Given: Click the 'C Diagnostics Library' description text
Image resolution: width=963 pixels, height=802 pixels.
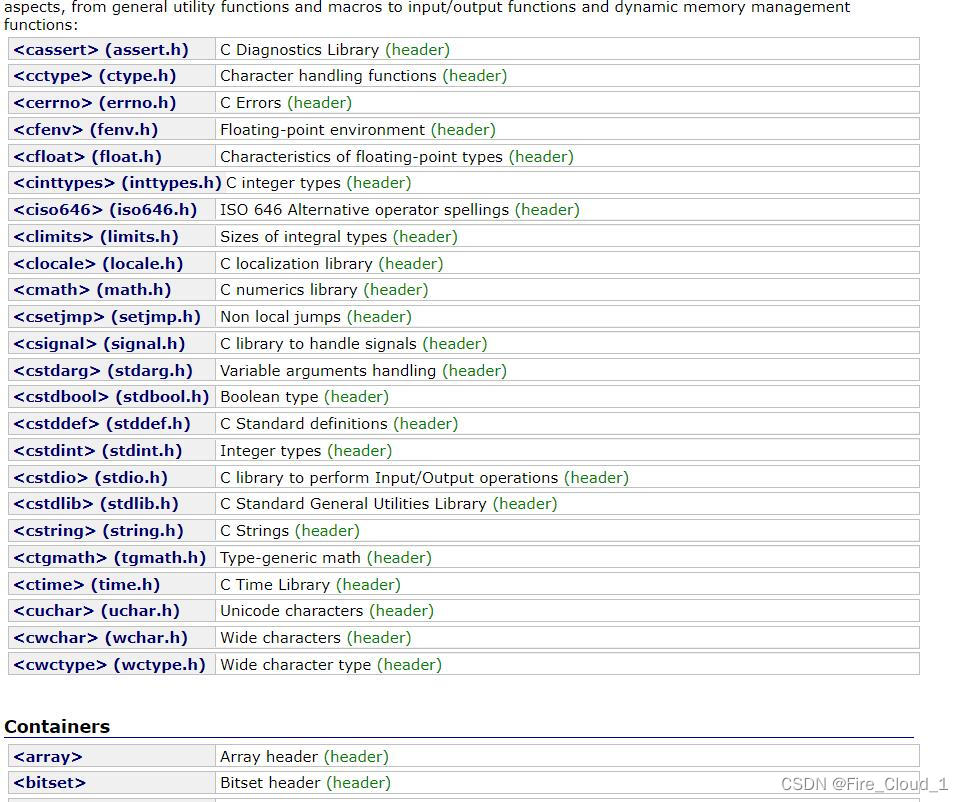Looking at the screenshot, I should [x=300, y=50].
